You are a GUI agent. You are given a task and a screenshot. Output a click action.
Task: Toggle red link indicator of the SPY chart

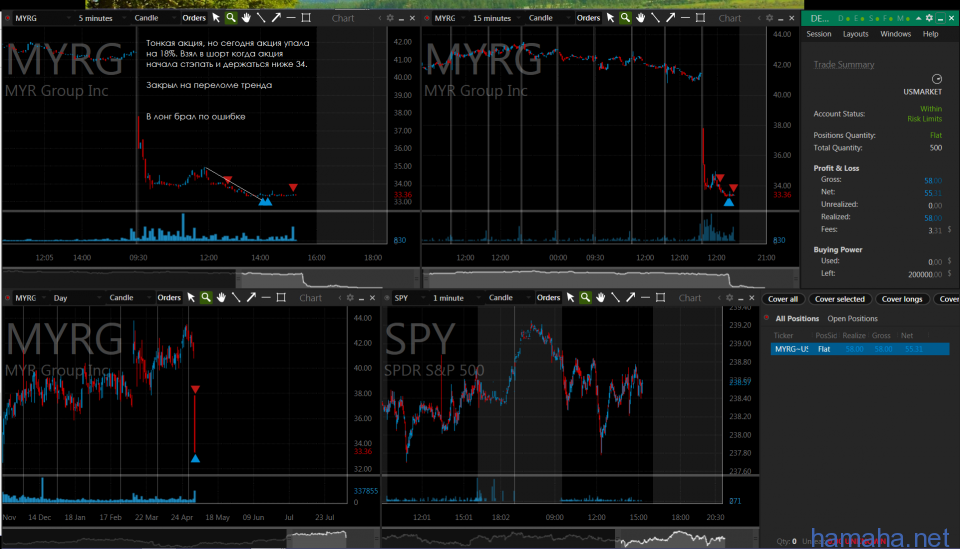pyautogui.click(x=387, y=298)
